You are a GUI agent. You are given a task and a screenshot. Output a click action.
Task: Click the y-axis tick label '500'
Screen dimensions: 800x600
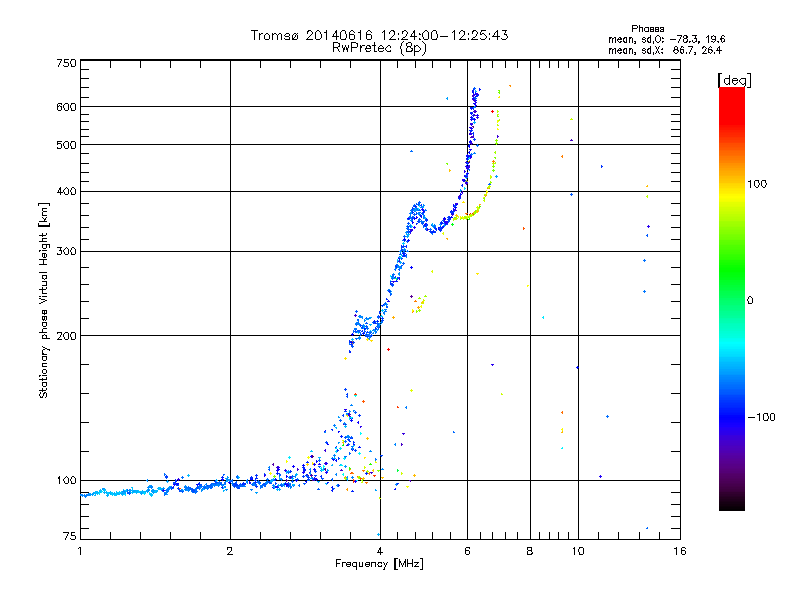pyautogui.click(x=67, y=145)
